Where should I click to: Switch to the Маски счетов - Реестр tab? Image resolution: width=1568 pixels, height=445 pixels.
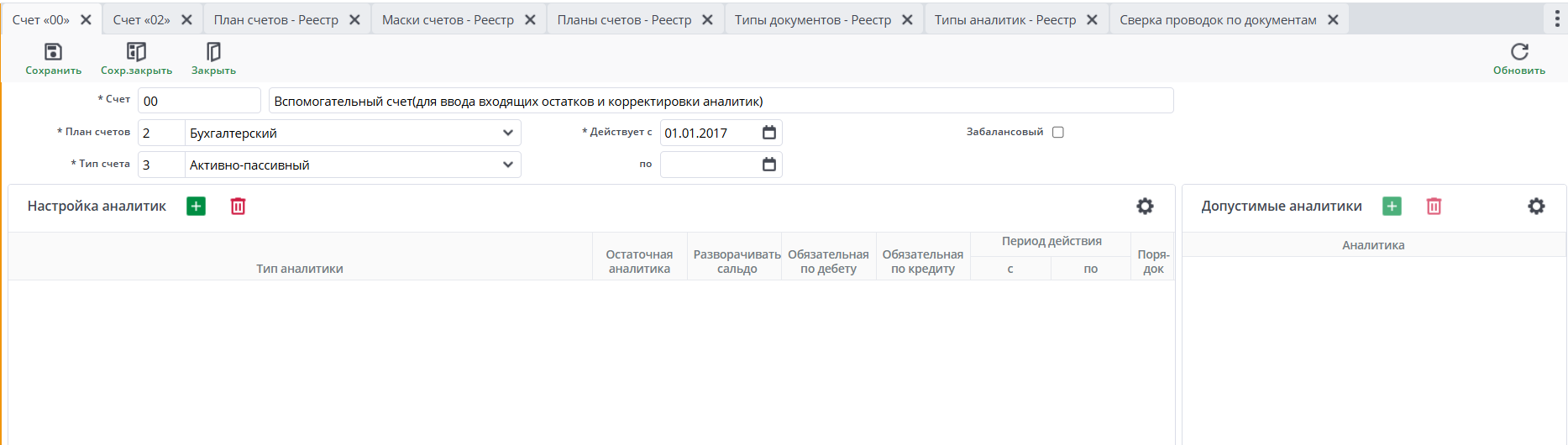pyautogui.click(x=448, y=20)
